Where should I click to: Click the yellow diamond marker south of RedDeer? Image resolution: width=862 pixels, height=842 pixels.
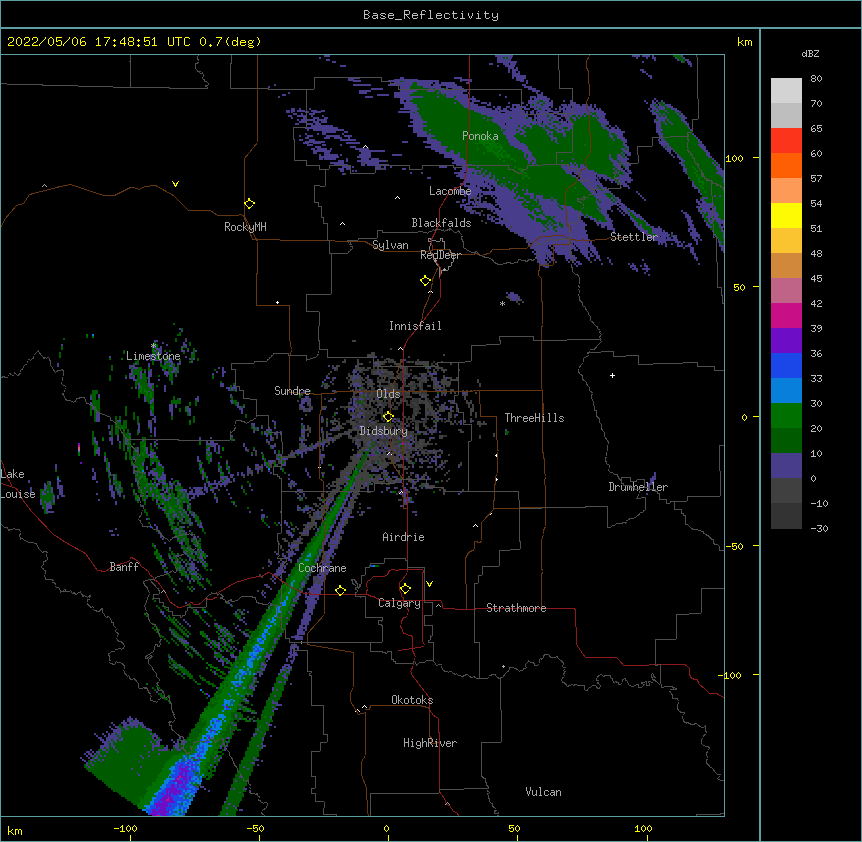426,281
